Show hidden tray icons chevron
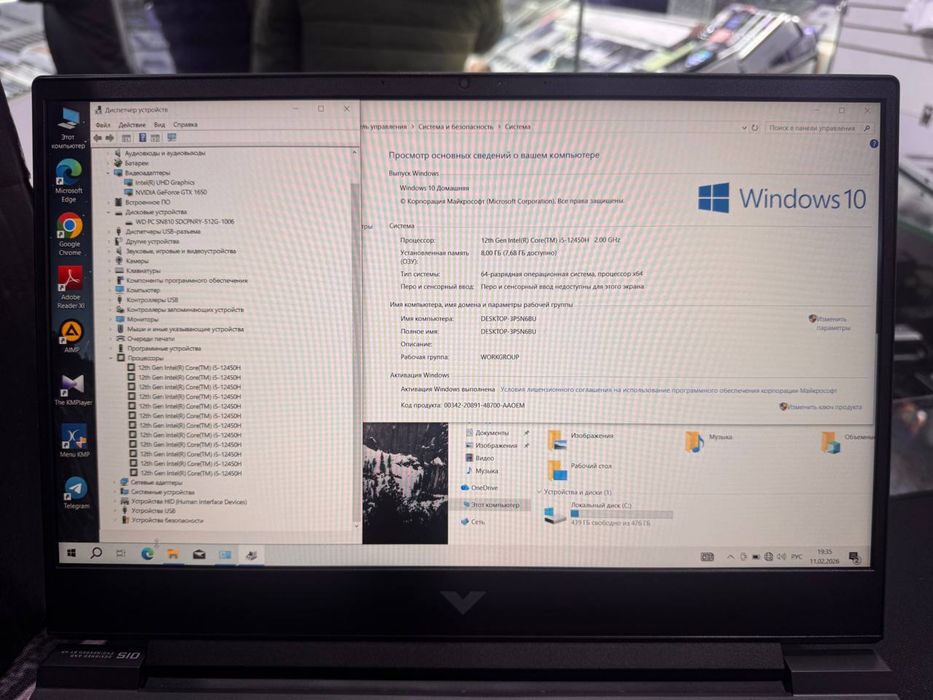 (730, 557)
